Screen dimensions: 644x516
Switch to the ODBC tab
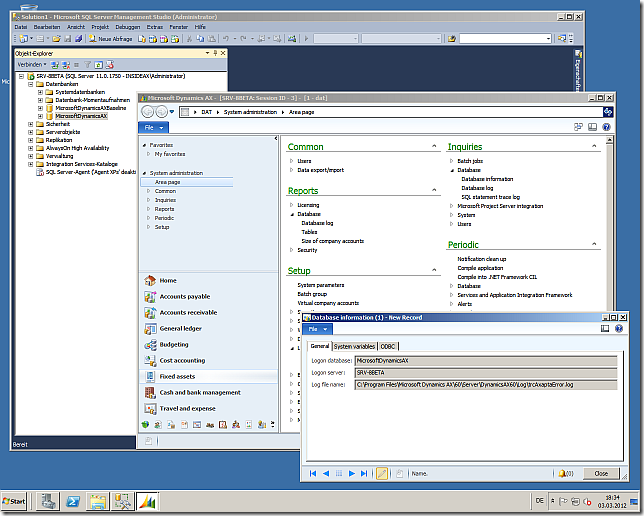(x=388, y=347)
